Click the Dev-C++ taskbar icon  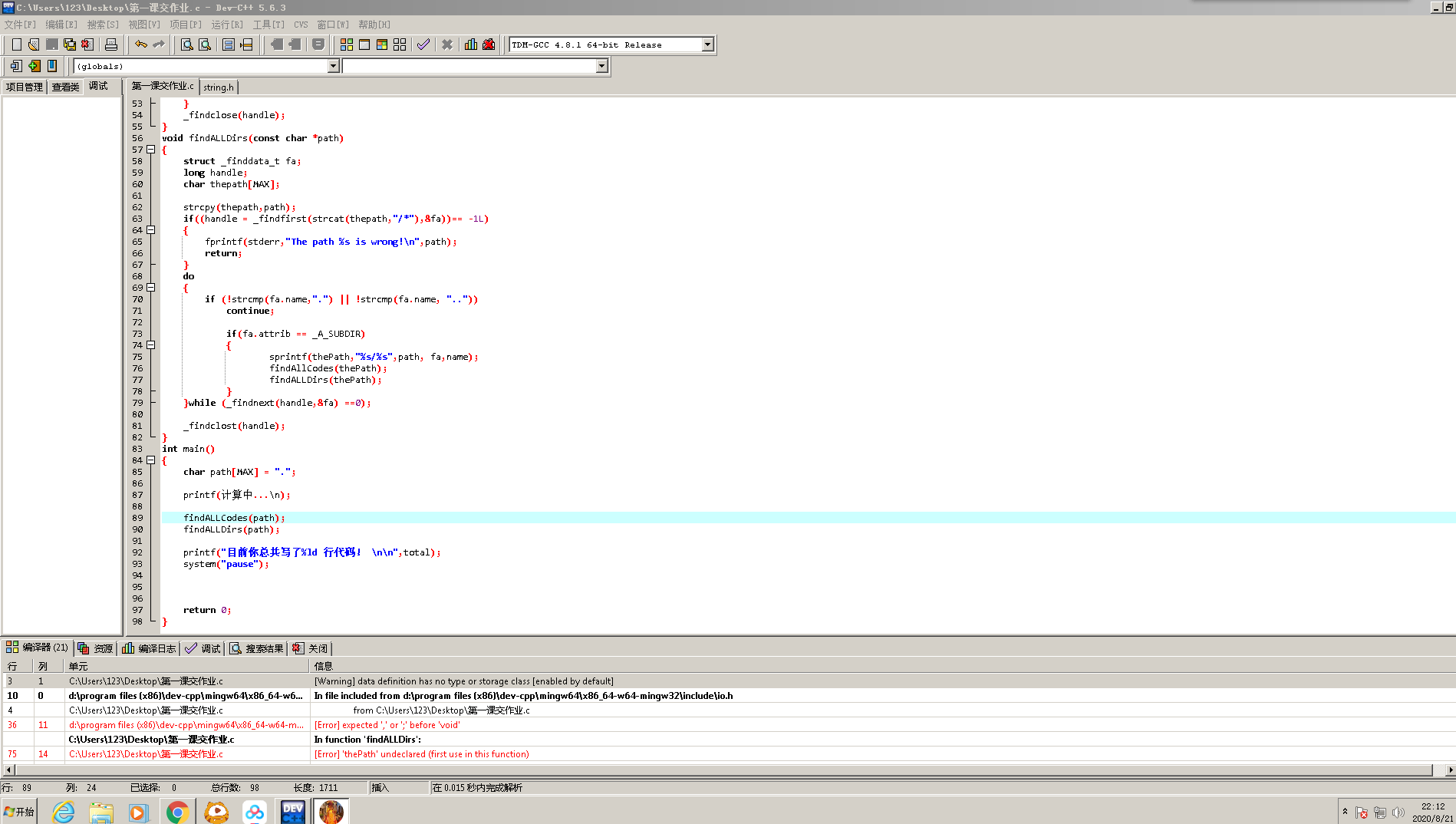pos(293,812)
